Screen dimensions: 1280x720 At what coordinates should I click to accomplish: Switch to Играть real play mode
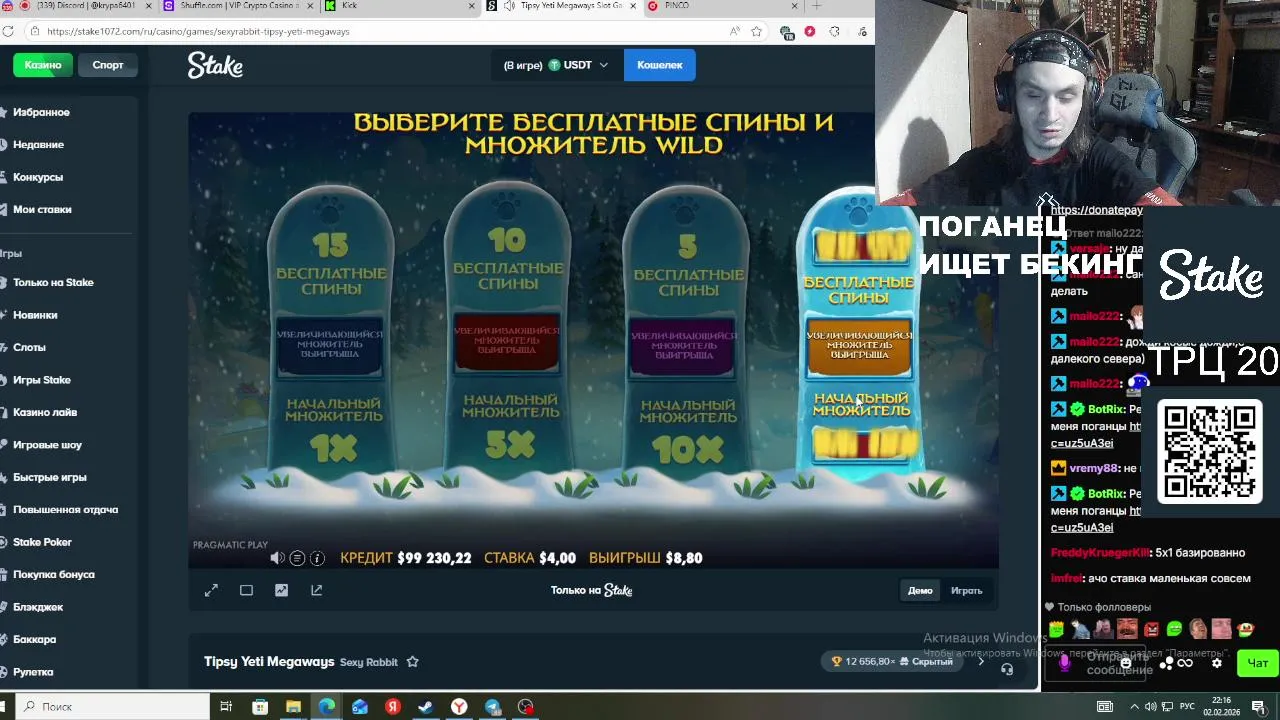(966, 590)
